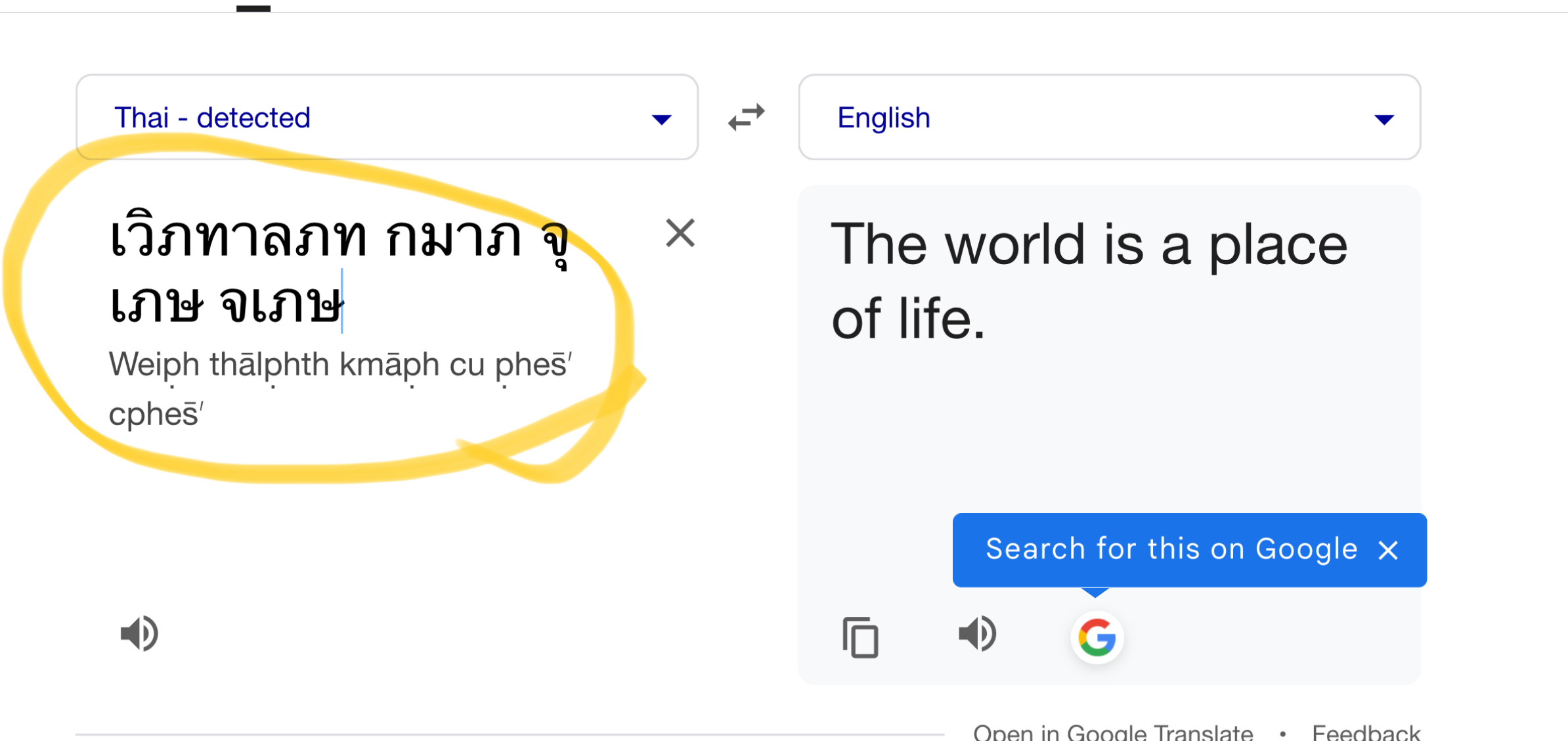Open the English target language dropdown
Image resolution: width=1568 pixels, height=741 pixels.
pos(1110,118)
